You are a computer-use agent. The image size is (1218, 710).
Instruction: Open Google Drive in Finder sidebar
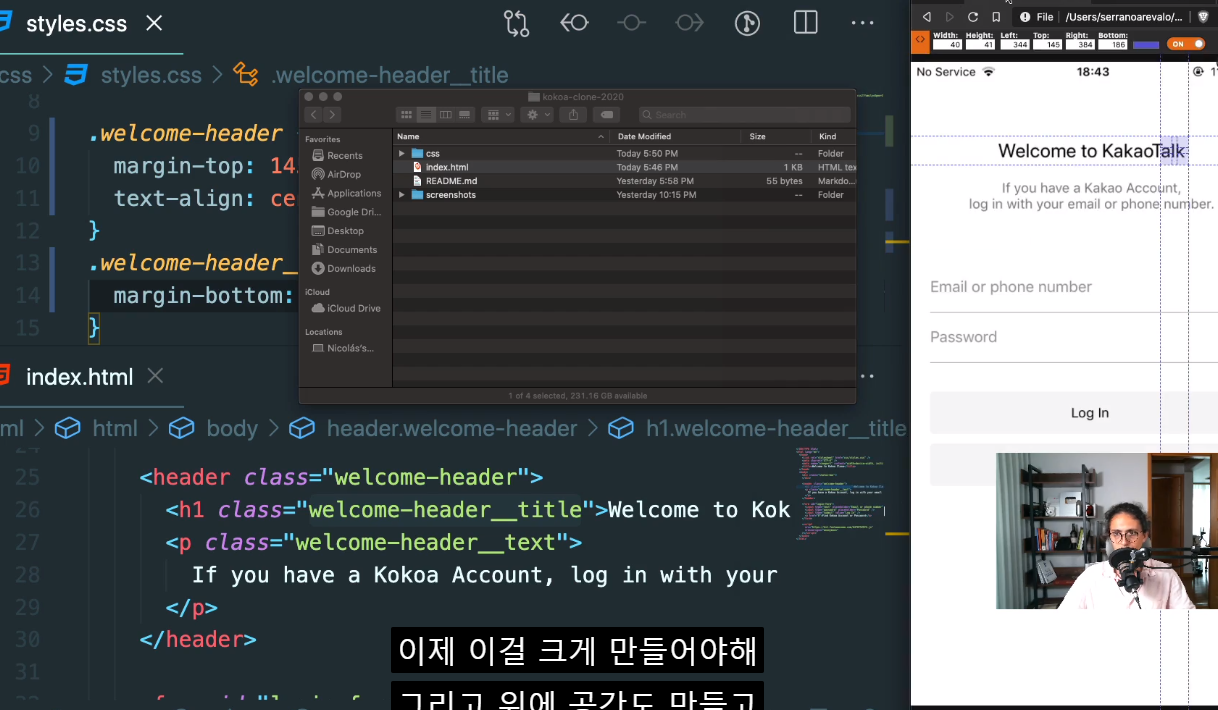[346, 212]
